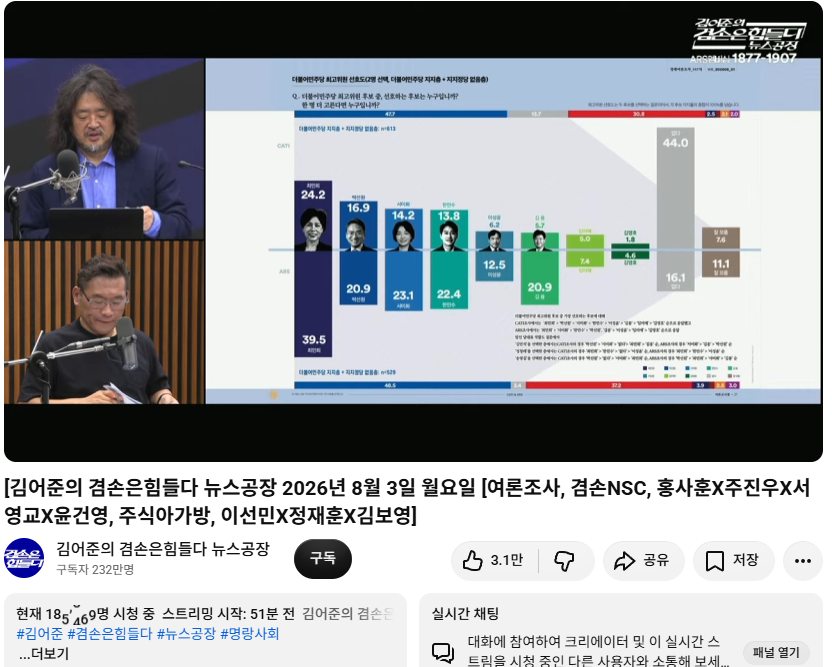This screenshot has height=667, width=832.
Task: Click the 구독자 232만명 subscriber count
Action: pyautogui.click(x=95, y=569)
